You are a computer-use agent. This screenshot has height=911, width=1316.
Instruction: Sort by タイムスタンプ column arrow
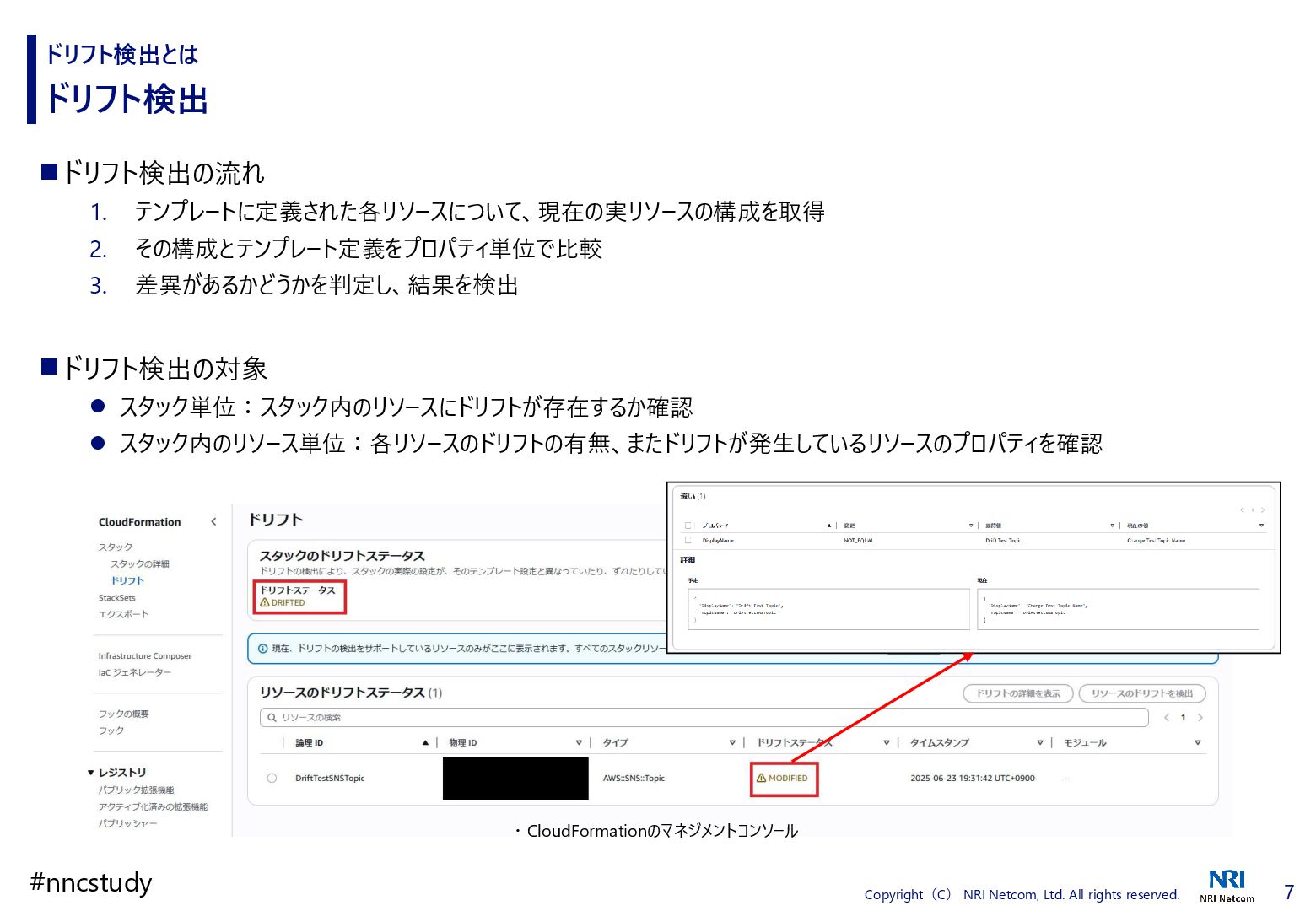point(1040,743)
